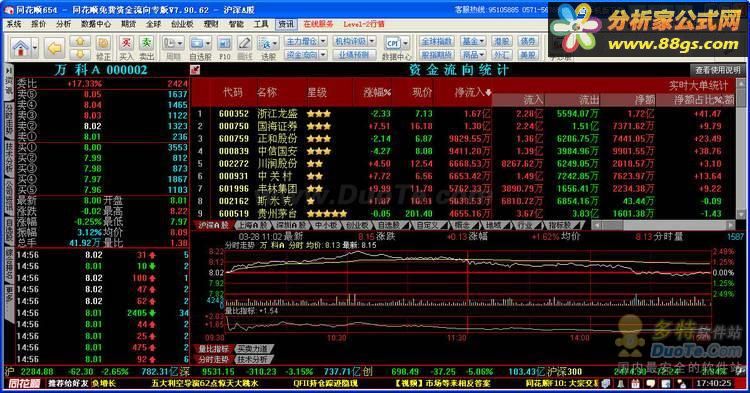This screenshot has height=393, width=750.
Task: Switch to 量比指标 indicator view
Action: [213, 349]
